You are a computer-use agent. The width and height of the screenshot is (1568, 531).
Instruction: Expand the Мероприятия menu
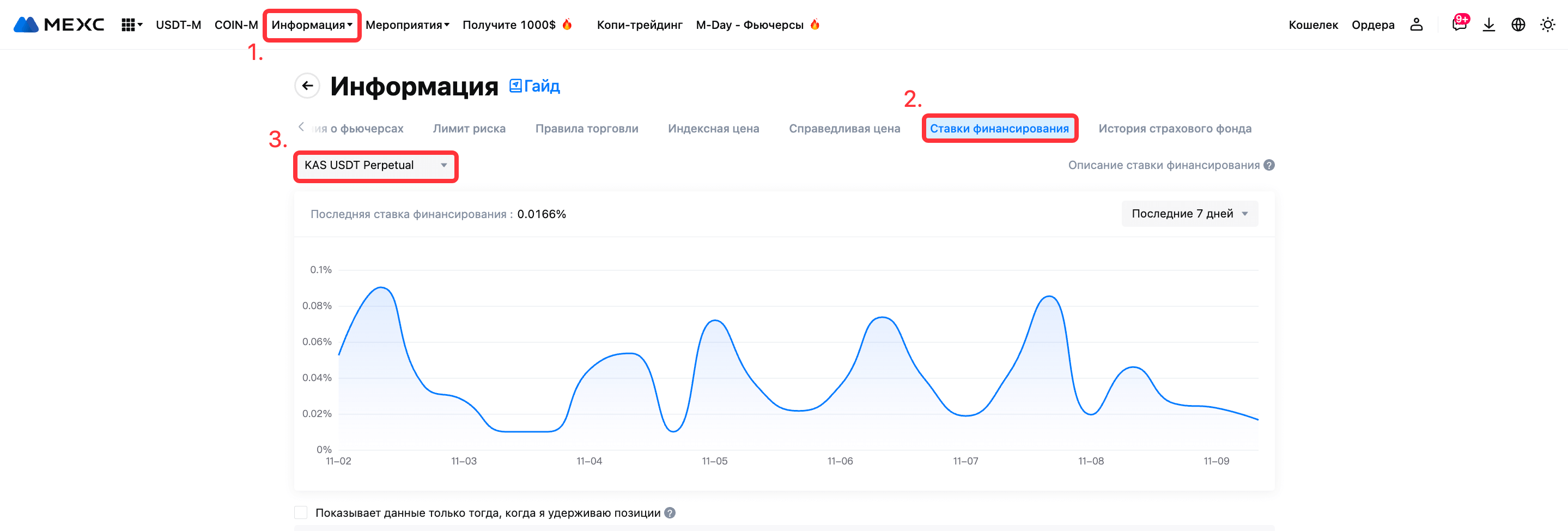click(x=406, y=25)
